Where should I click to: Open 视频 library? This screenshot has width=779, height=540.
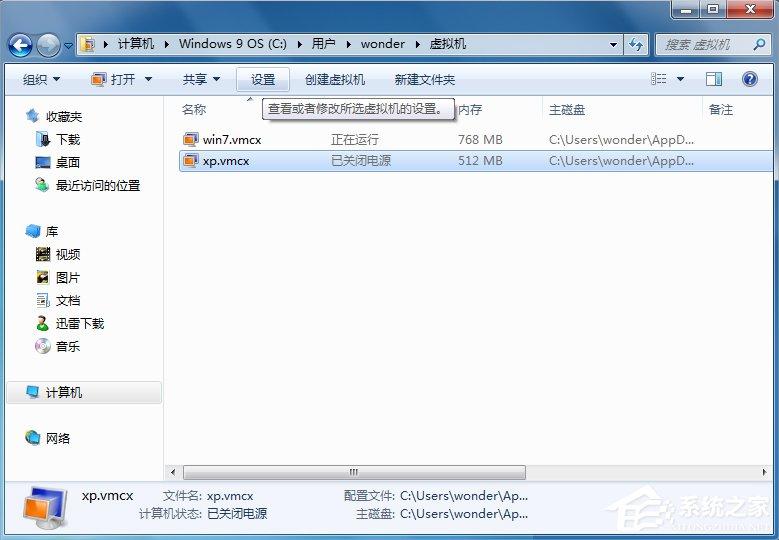coord(68,254)
